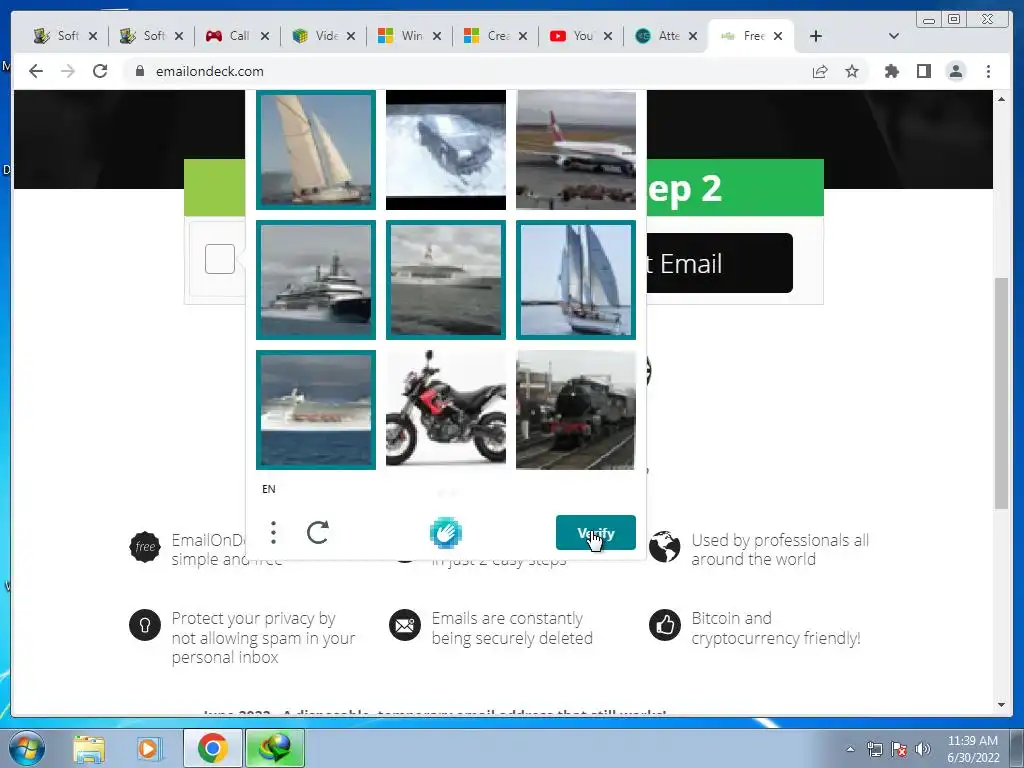Click the thumbs-up Bitcoin friendly icon

[x=665, y=625]
